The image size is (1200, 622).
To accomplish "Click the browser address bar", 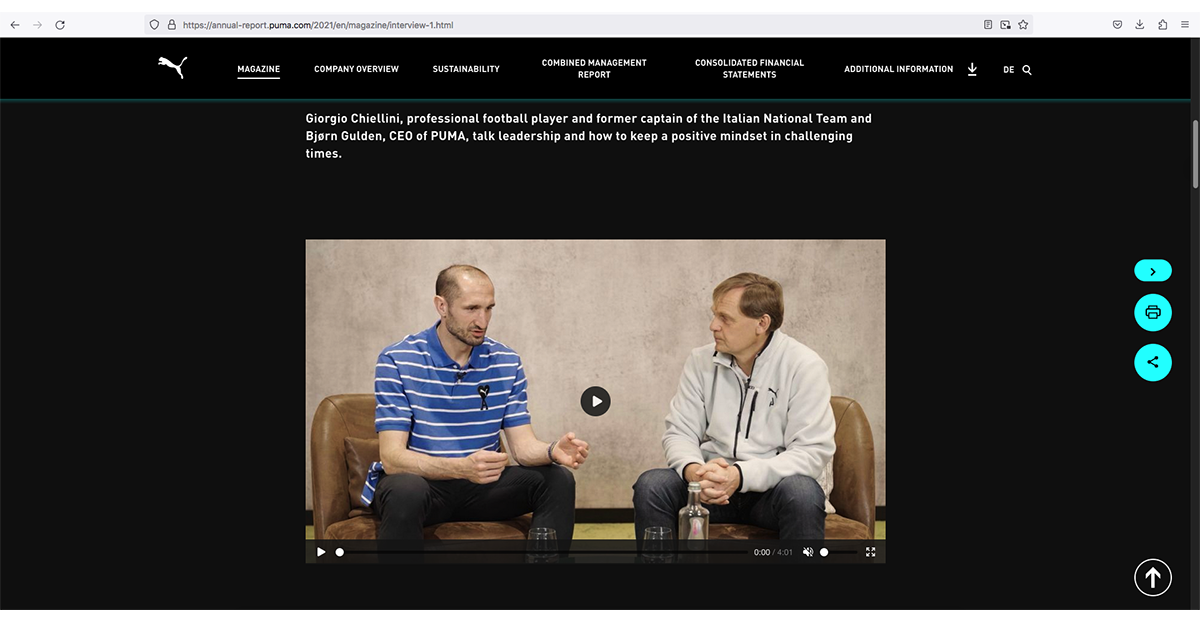I will pyautogui.click(x=580, y=24).
